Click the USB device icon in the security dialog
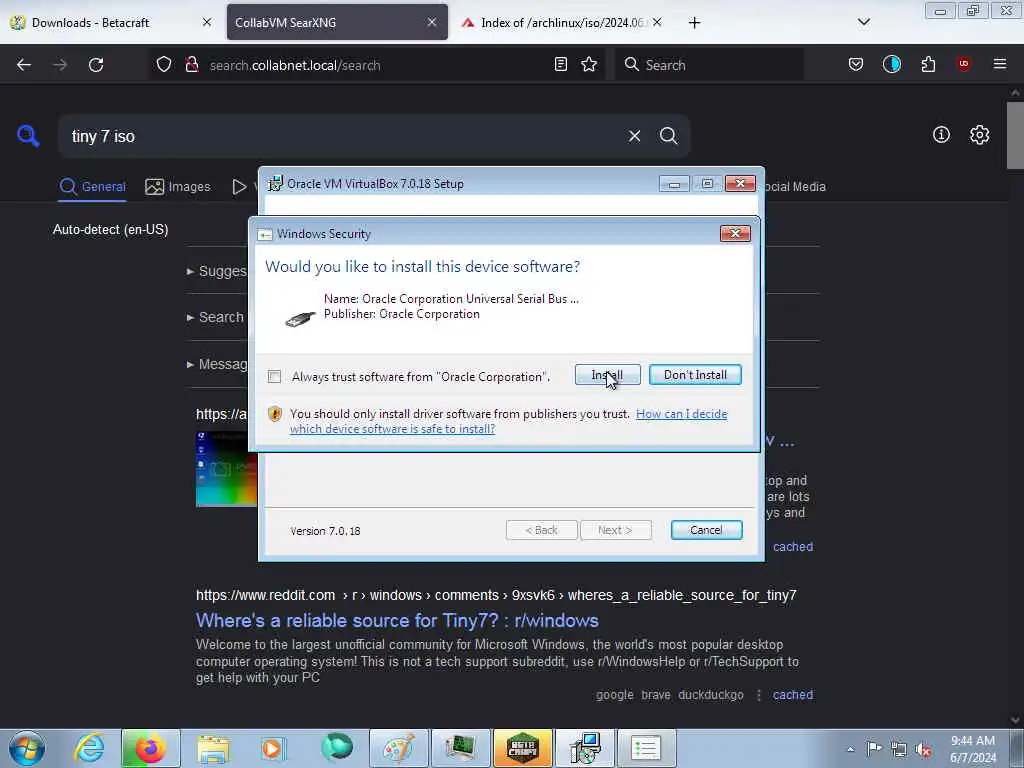 coord(300,318)
